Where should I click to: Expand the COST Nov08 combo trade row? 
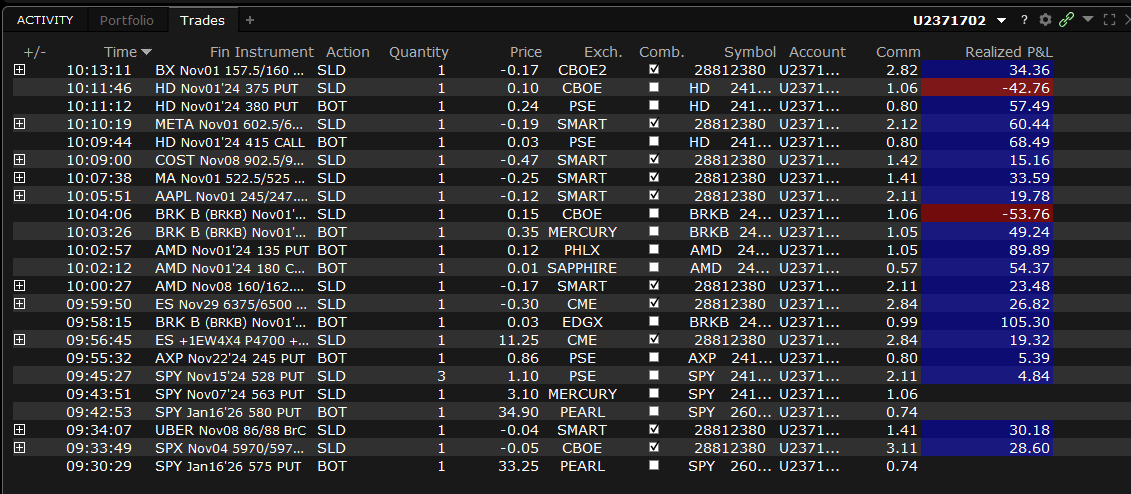[19, 160]
